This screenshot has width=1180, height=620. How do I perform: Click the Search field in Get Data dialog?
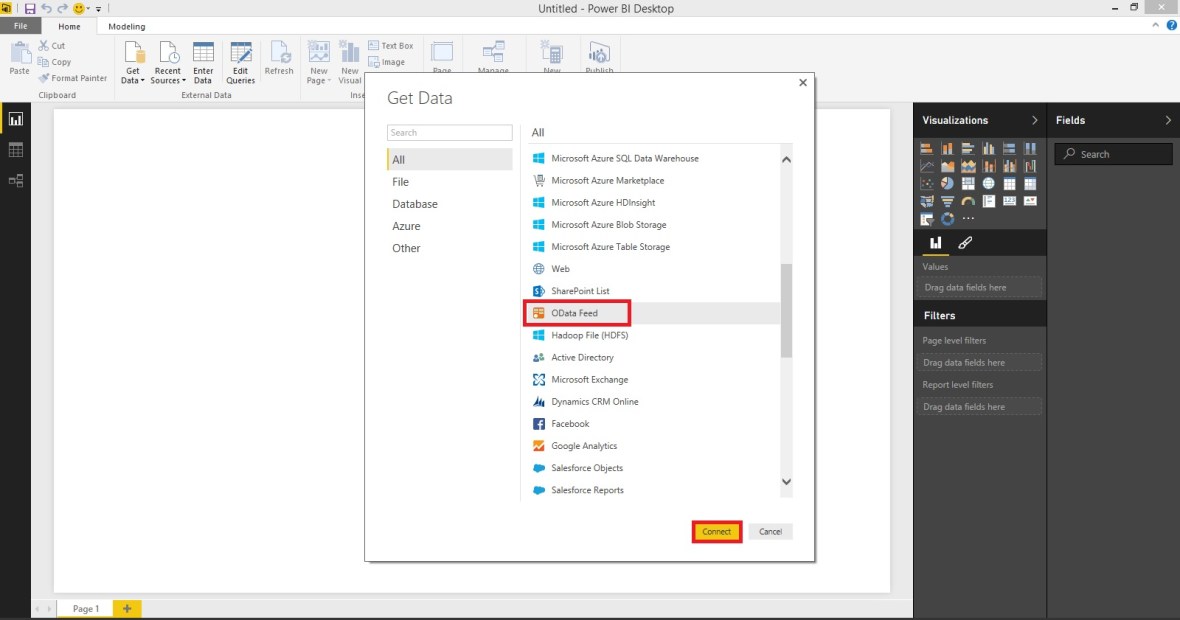(x=449, y=132)
